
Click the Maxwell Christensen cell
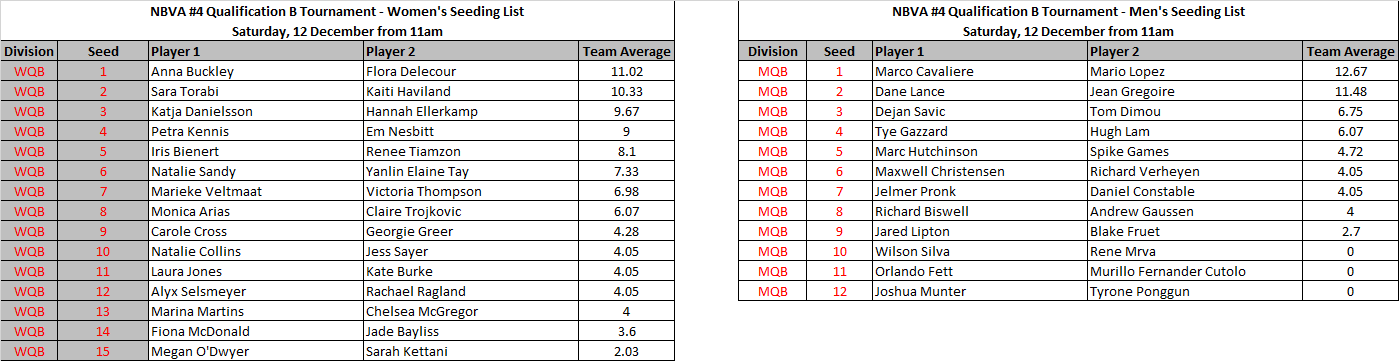point(979,172)
